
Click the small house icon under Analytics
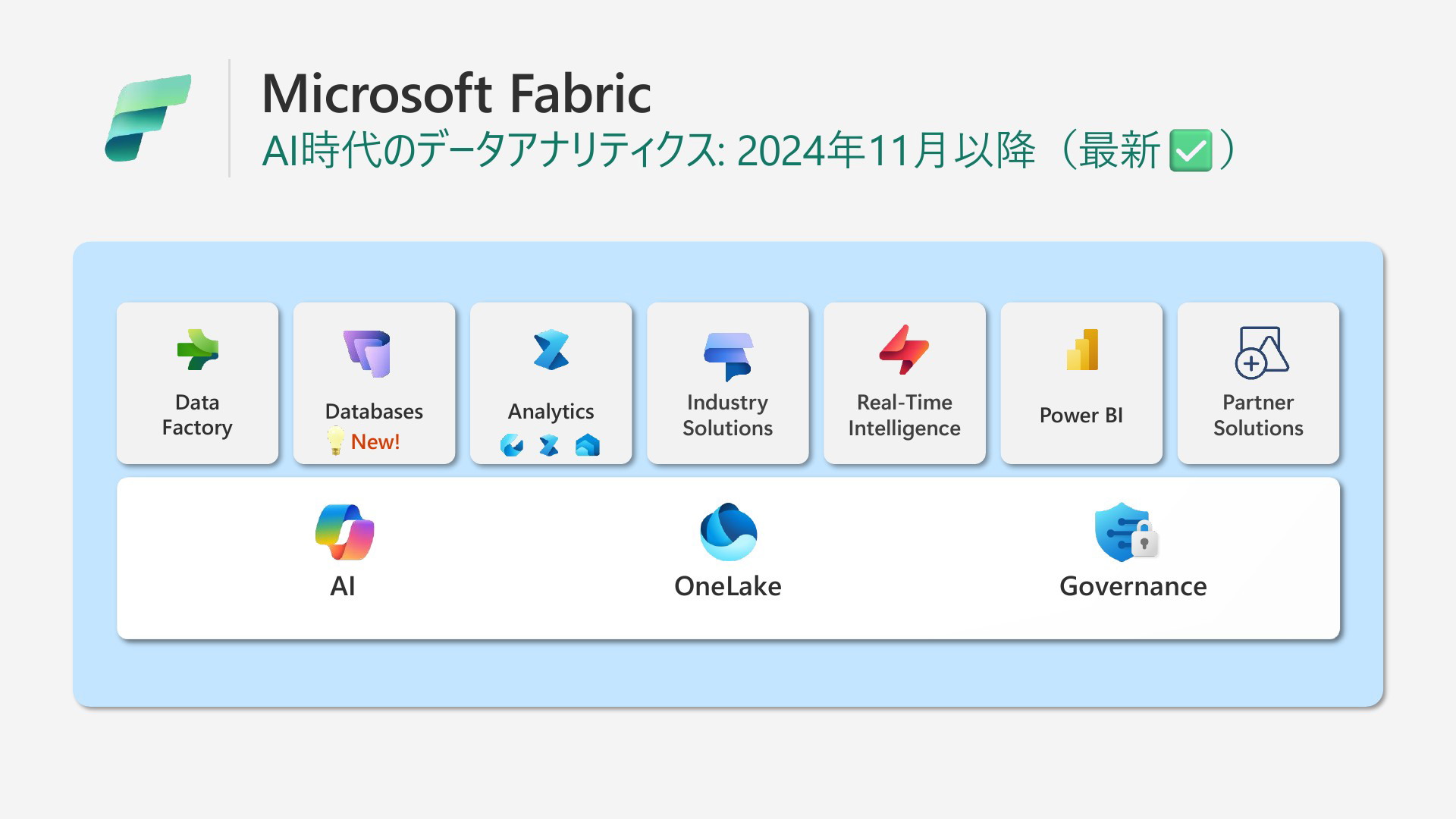[587, 444]
